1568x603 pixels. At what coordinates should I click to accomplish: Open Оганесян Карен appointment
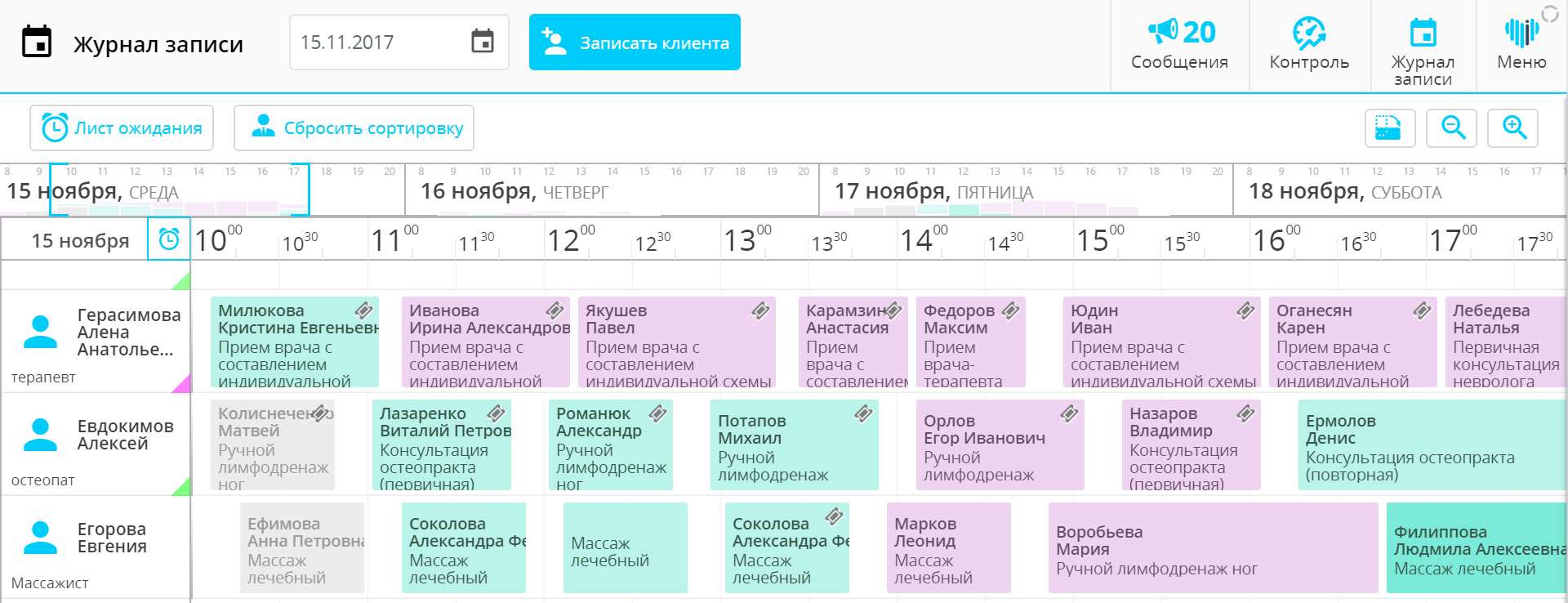pos(1353,342)
